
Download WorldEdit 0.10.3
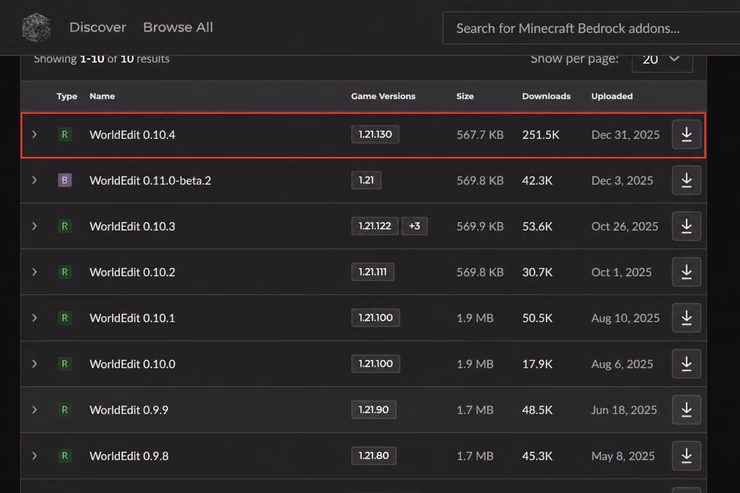tap(686, 226)
